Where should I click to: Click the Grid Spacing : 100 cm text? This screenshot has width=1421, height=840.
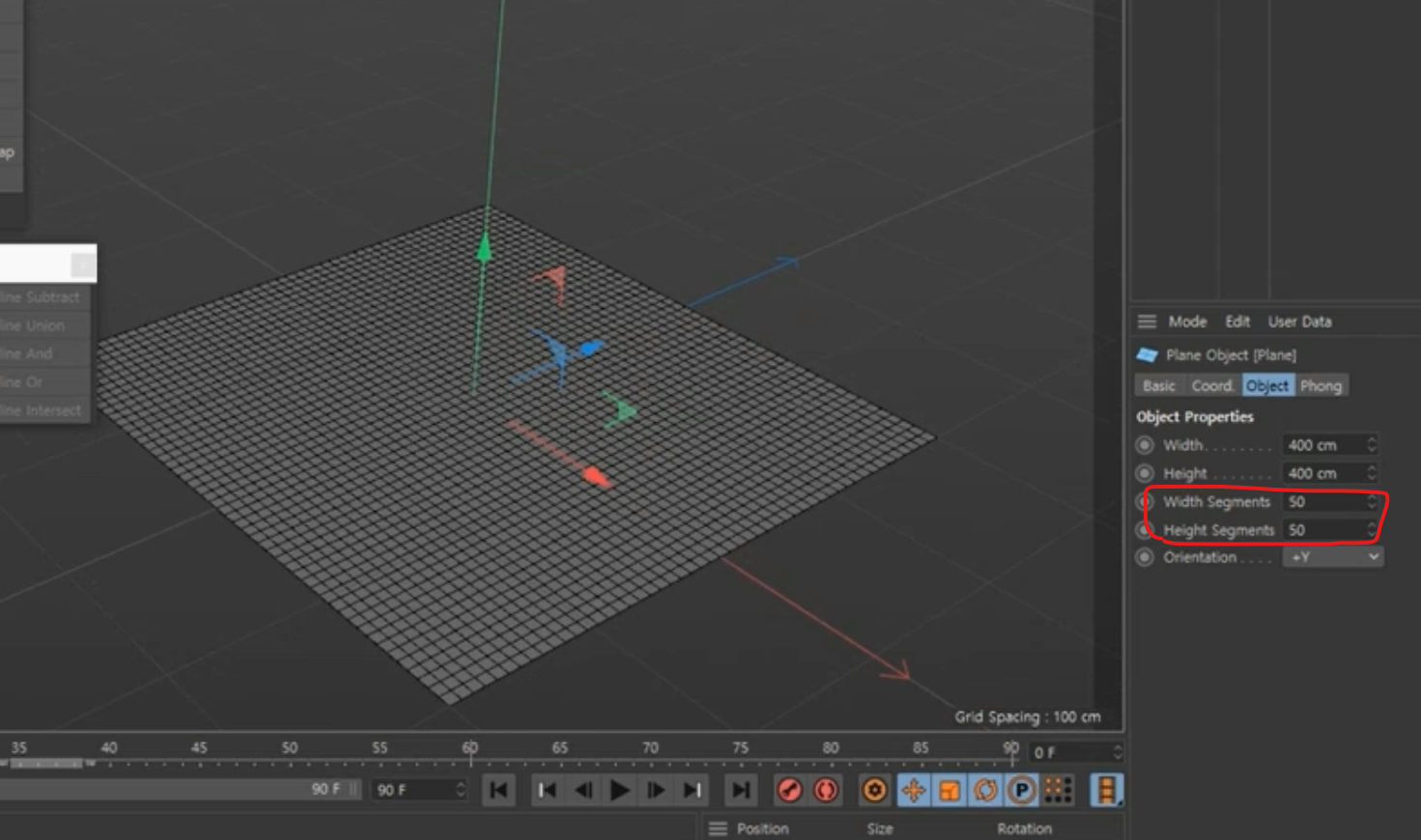click(x=1028, y=716)
